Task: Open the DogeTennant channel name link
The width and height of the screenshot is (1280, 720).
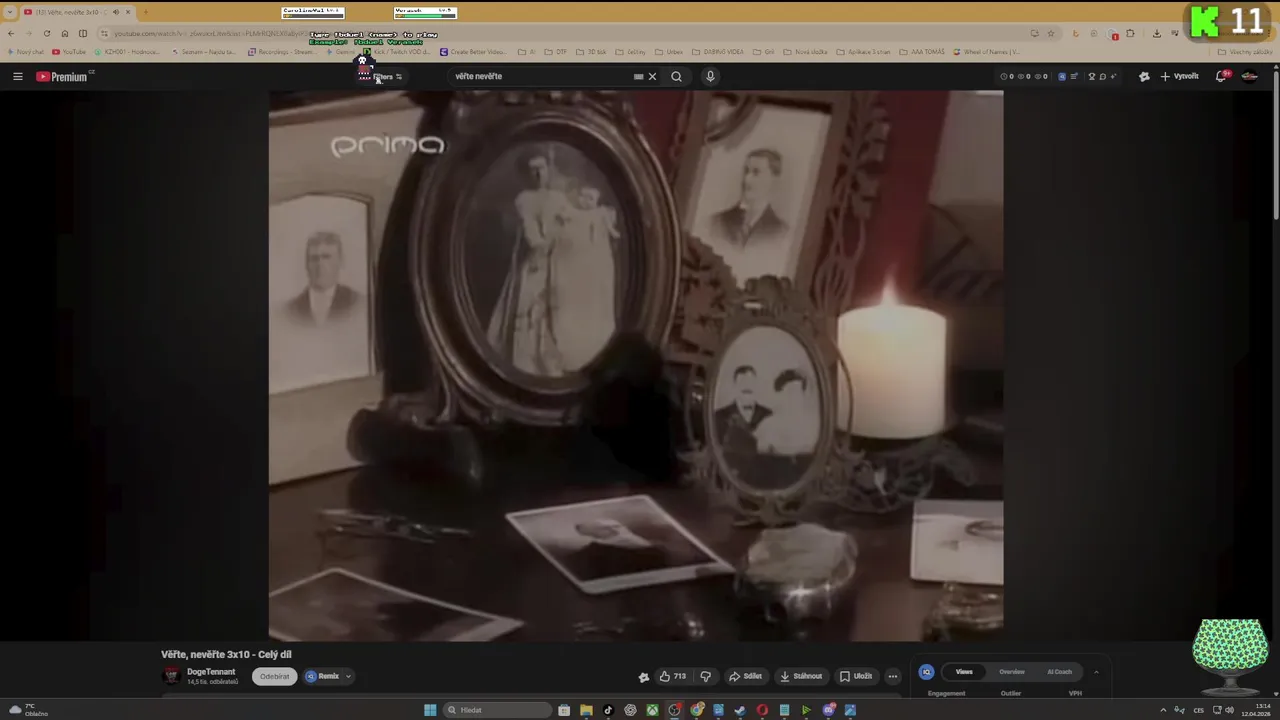Action: pyautogui.click(x=211, y=672)
